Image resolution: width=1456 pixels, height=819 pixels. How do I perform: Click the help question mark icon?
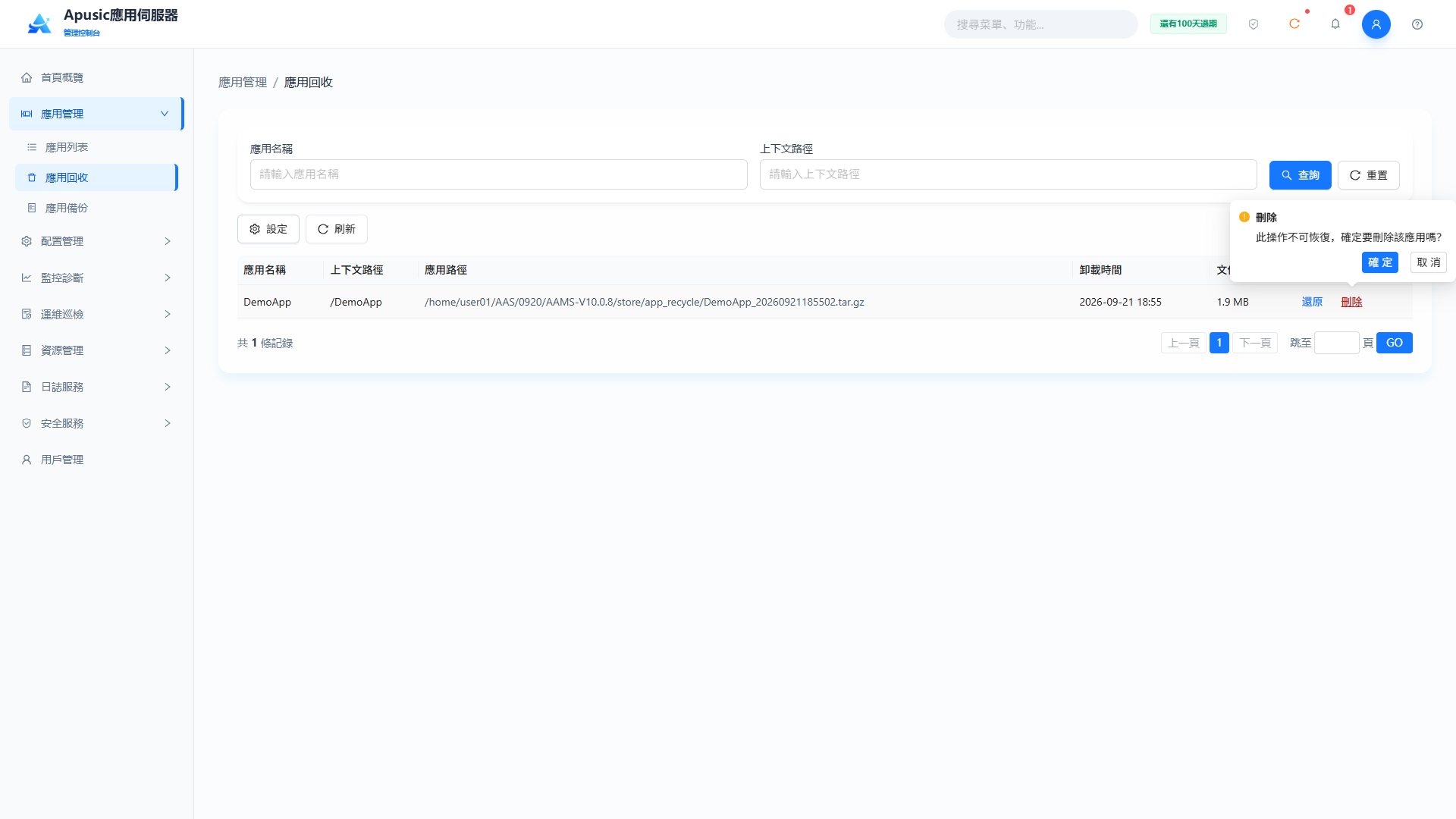point(1417,24)
